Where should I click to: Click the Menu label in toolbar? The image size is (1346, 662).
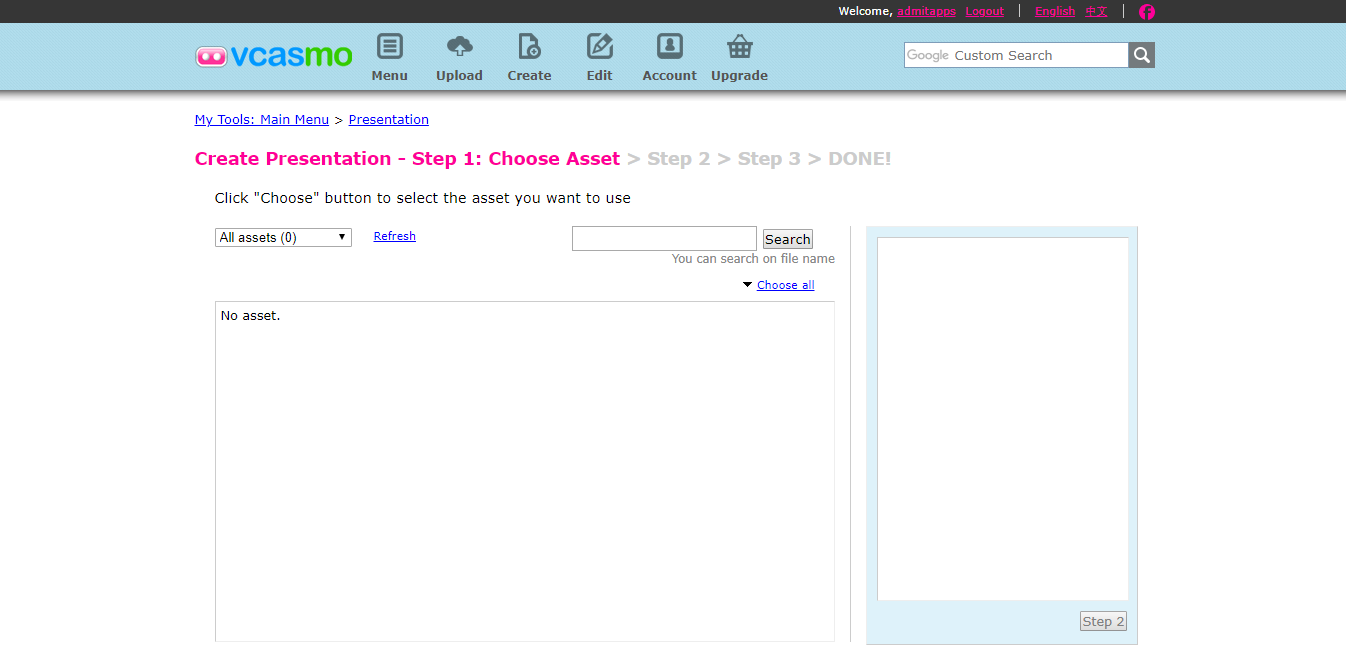pyautogui.click(x=389, y=76)
